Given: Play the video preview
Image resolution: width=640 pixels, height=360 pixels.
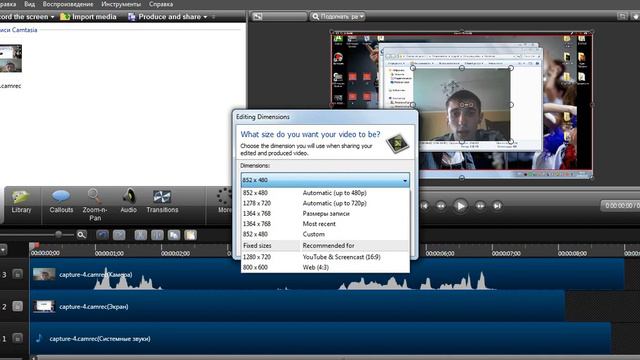Looking at the screenshot, I should pos(460,206).
